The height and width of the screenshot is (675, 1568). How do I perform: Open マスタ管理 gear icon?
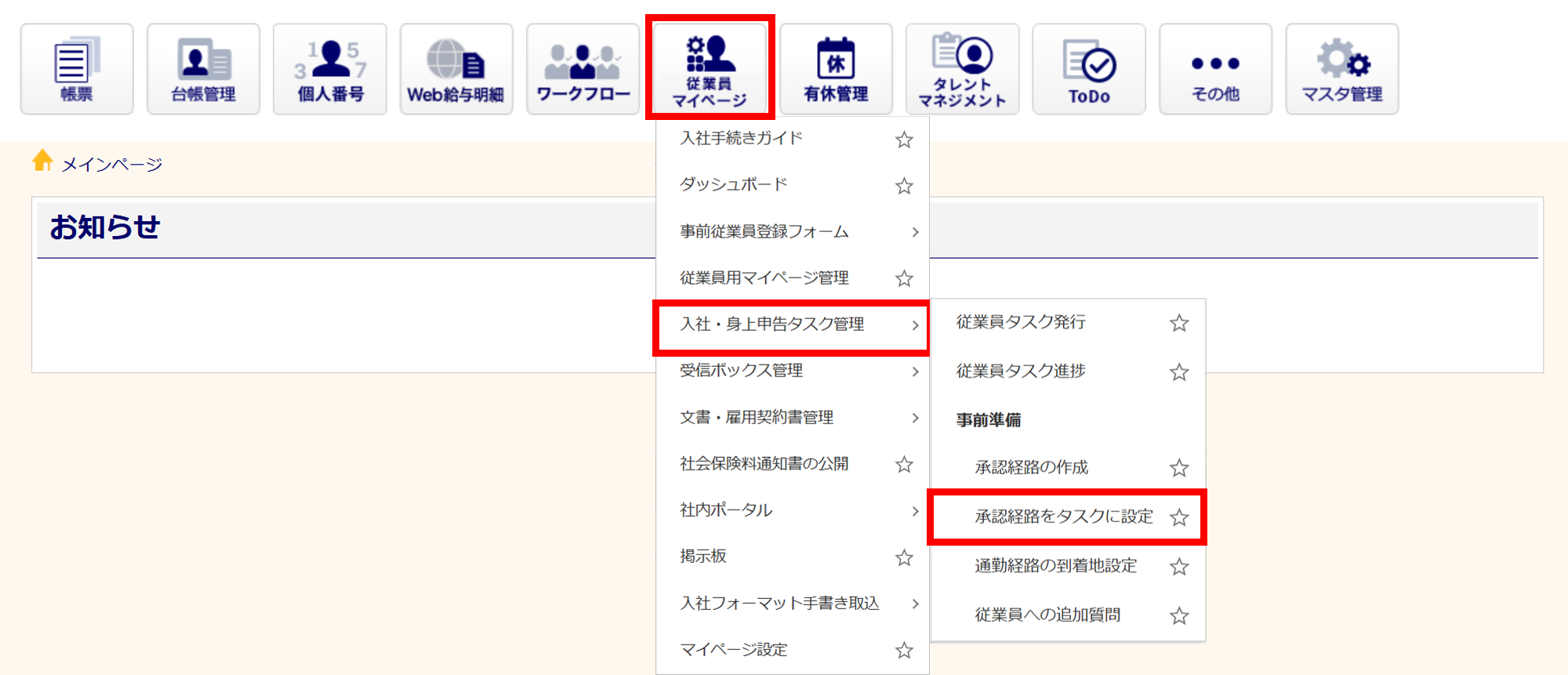pos(1341,69)
